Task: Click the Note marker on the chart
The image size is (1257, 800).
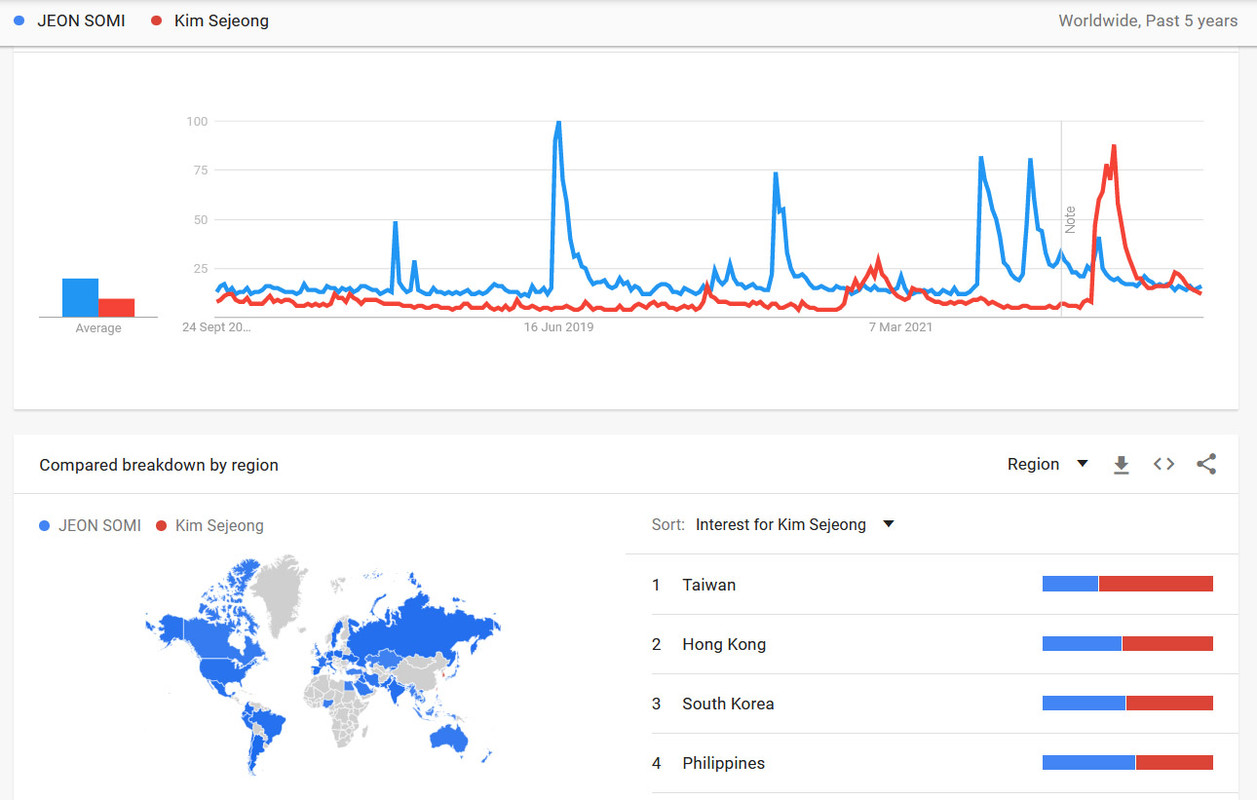Action: [x=1070, y=219]
